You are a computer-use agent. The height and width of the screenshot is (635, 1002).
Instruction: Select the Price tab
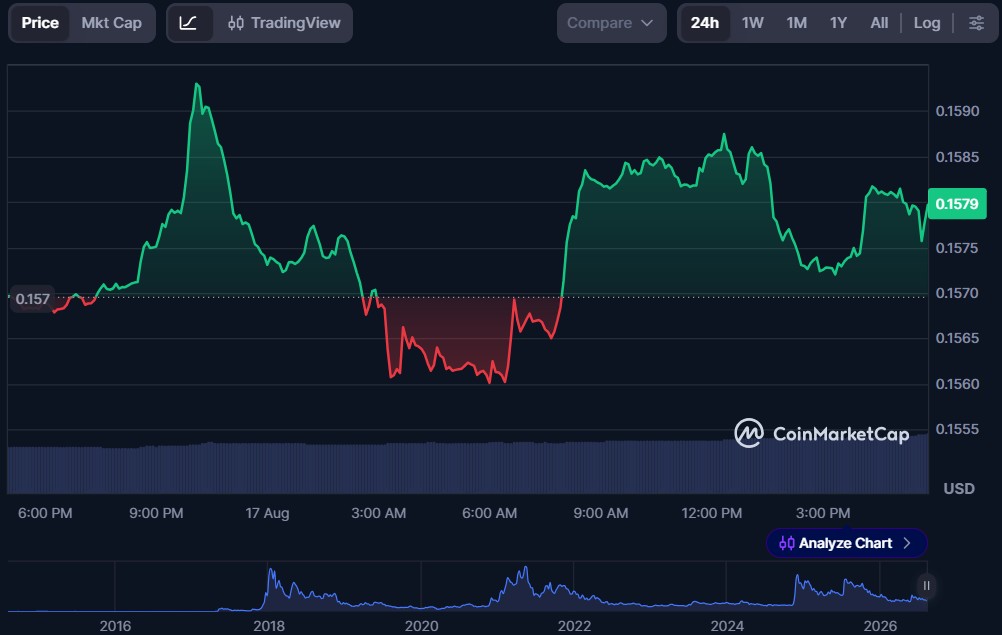click(x=40, y=23)
